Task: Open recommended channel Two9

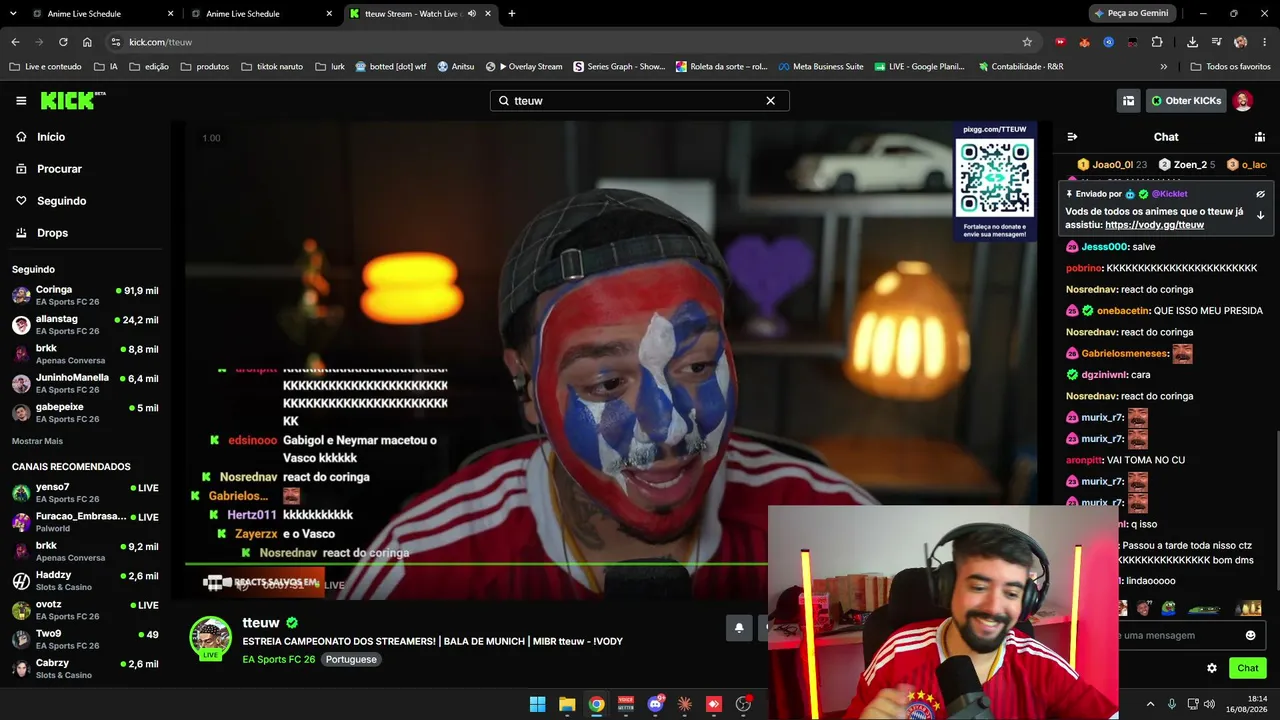Action: 85,639
